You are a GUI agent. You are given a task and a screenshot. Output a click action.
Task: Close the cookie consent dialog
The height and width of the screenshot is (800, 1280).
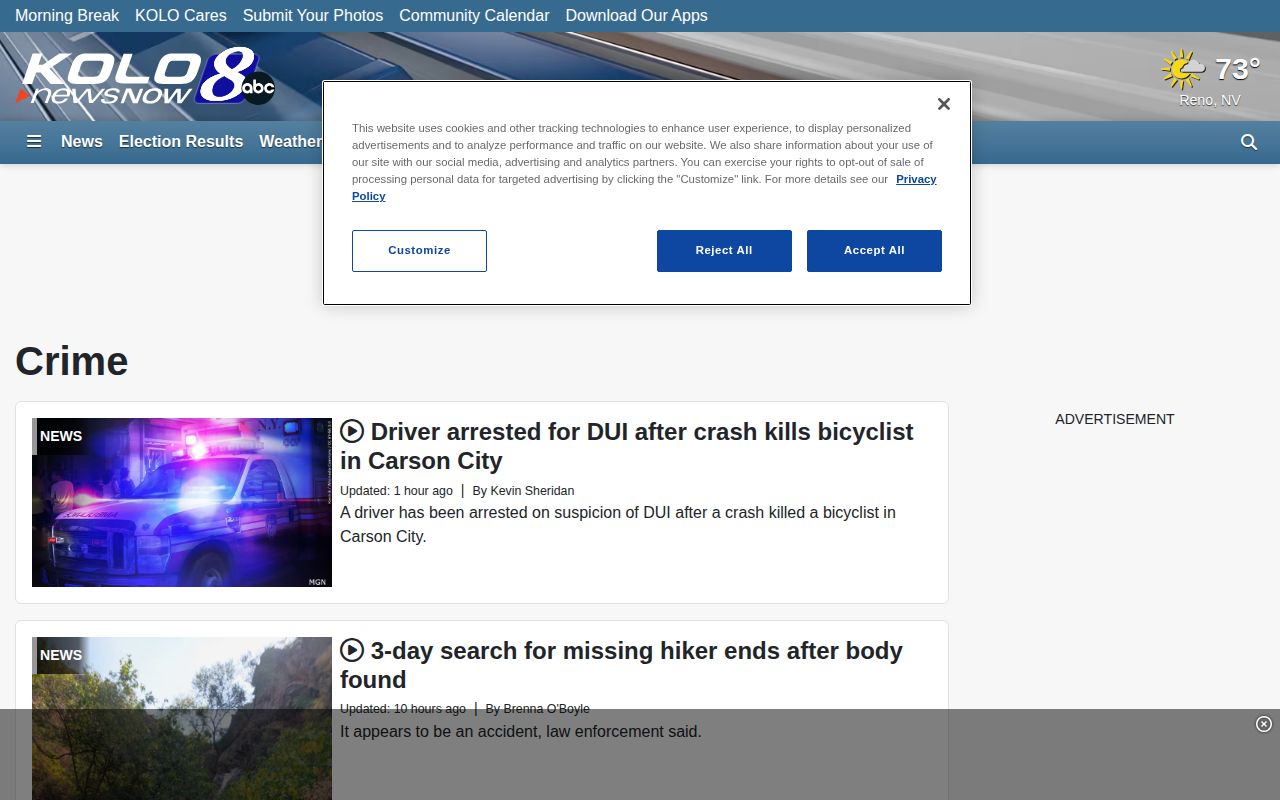(943, 104)
